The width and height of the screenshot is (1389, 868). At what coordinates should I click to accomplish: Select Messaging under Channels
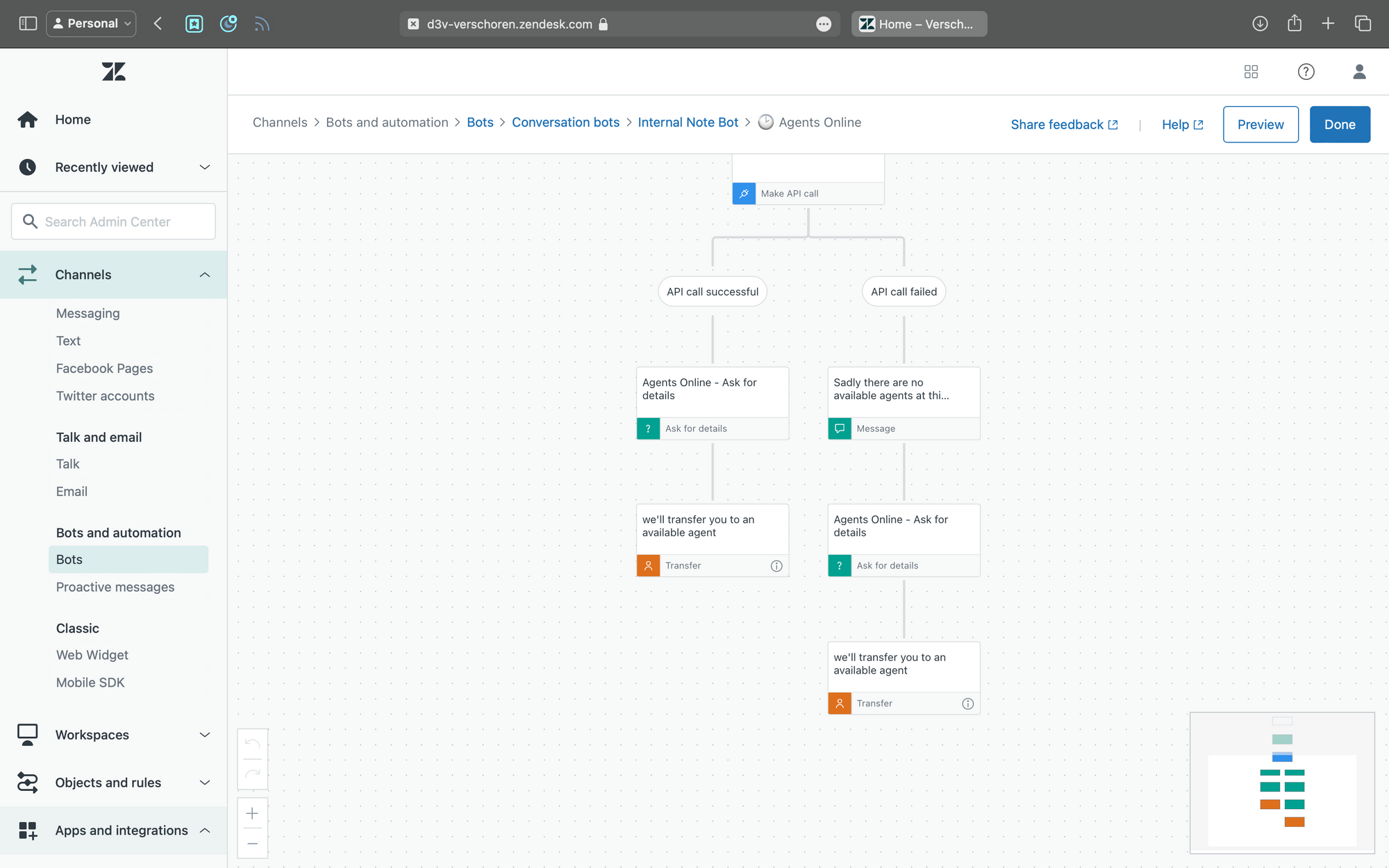point(88,313)
